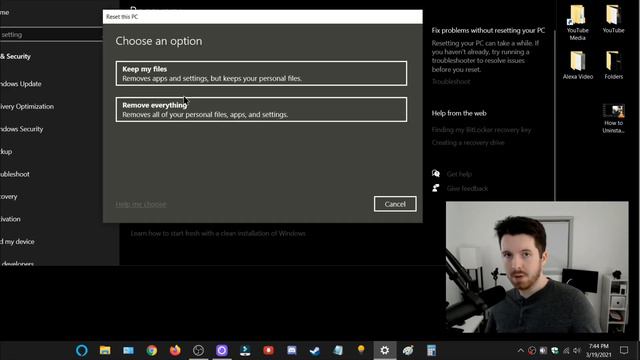640x360 pixels.
Task: Open the Alexa Video desktop folder
Action: click(x=578, y=65)
